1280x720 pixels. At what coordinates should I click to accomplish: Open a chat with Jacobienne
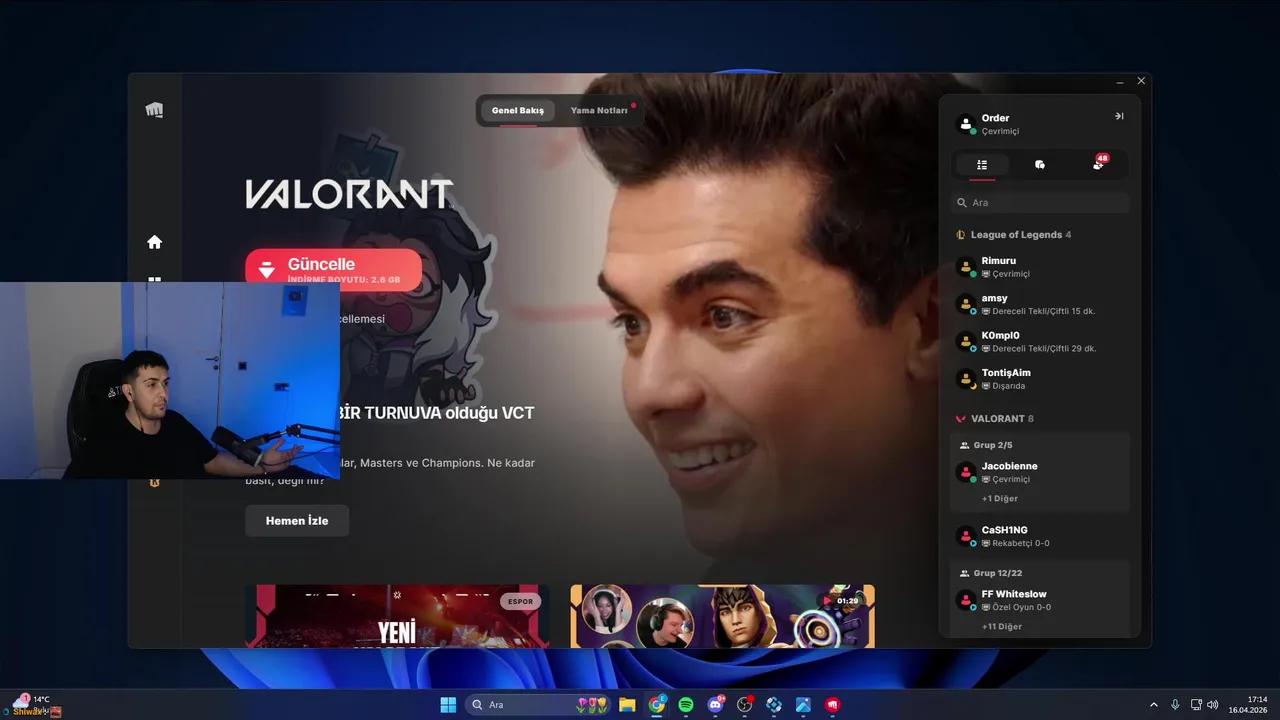pos(1009,472)
